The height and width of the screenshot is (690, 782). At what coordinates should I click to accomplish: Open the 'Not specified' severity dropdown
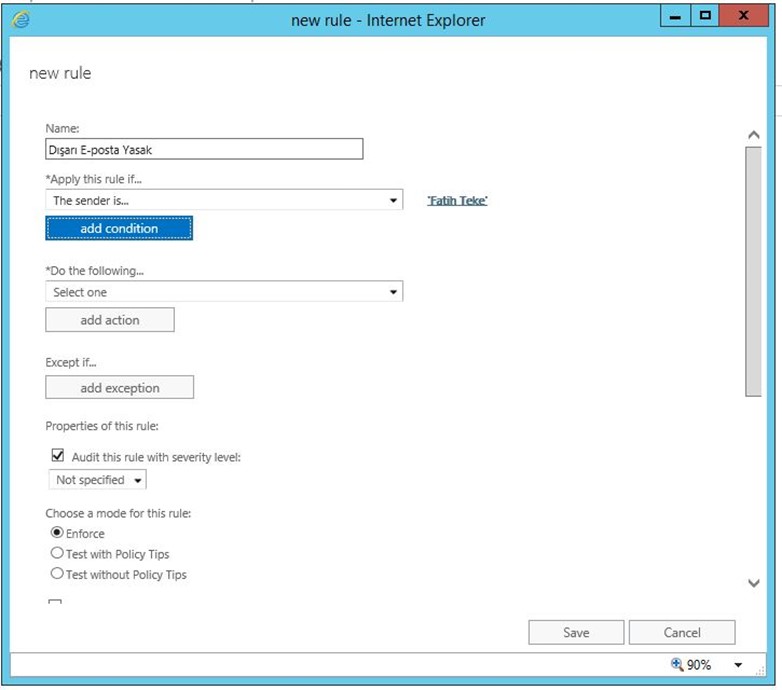pyautogui.click(x=98, y=480)
